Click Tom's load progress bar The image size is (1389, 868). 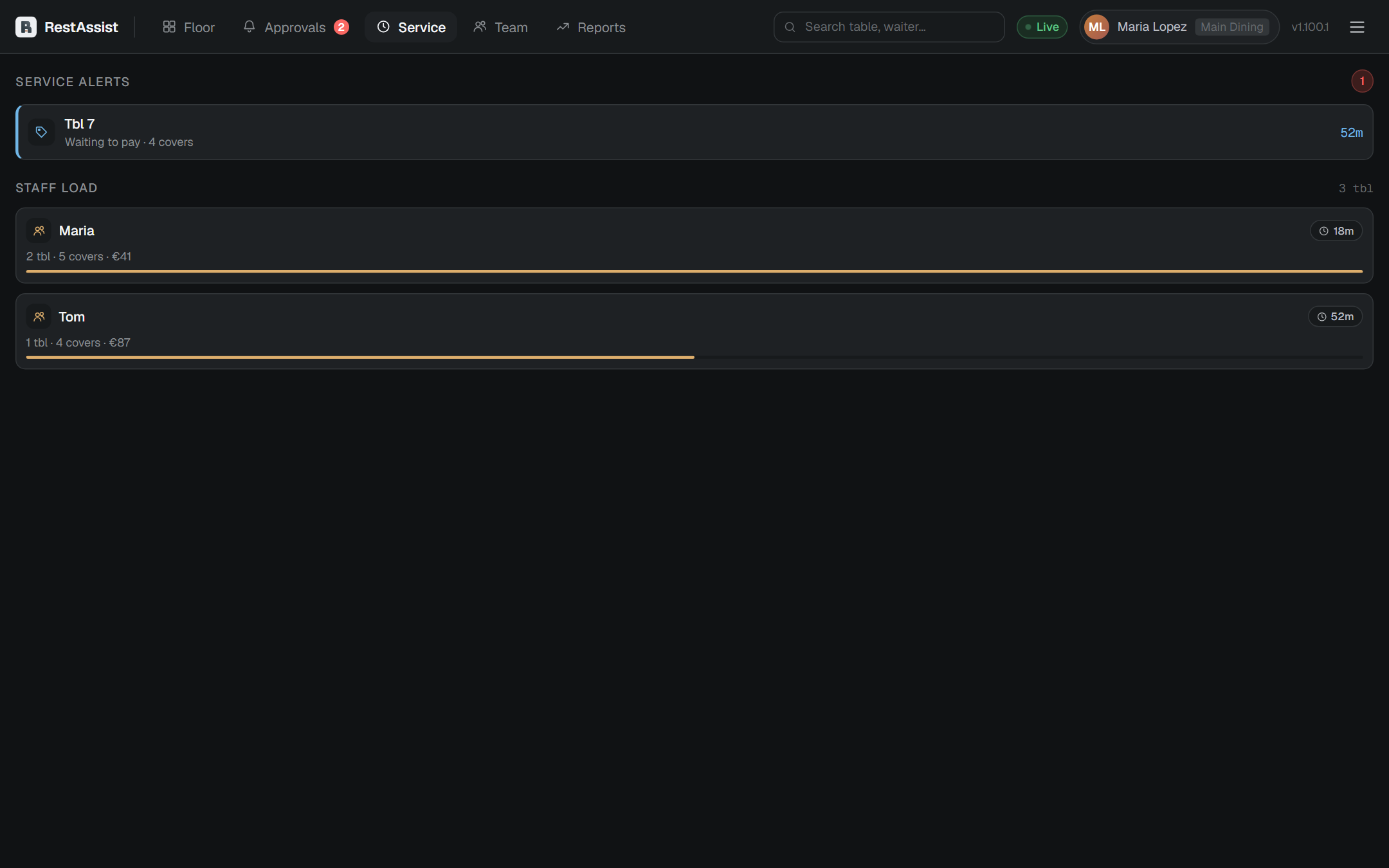694,357
